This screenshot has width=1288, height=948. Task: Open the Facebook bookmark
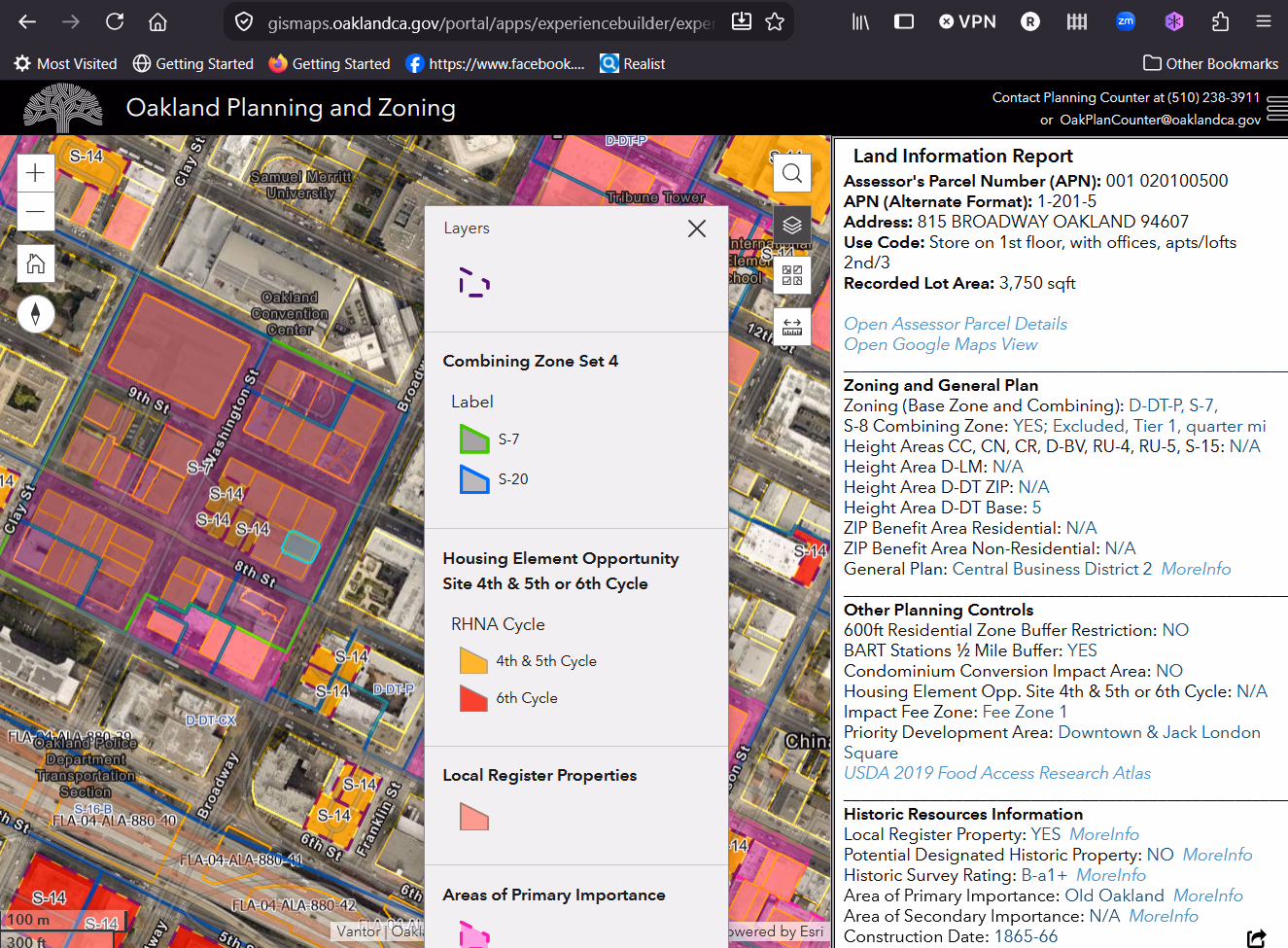(x=496, y=64)
